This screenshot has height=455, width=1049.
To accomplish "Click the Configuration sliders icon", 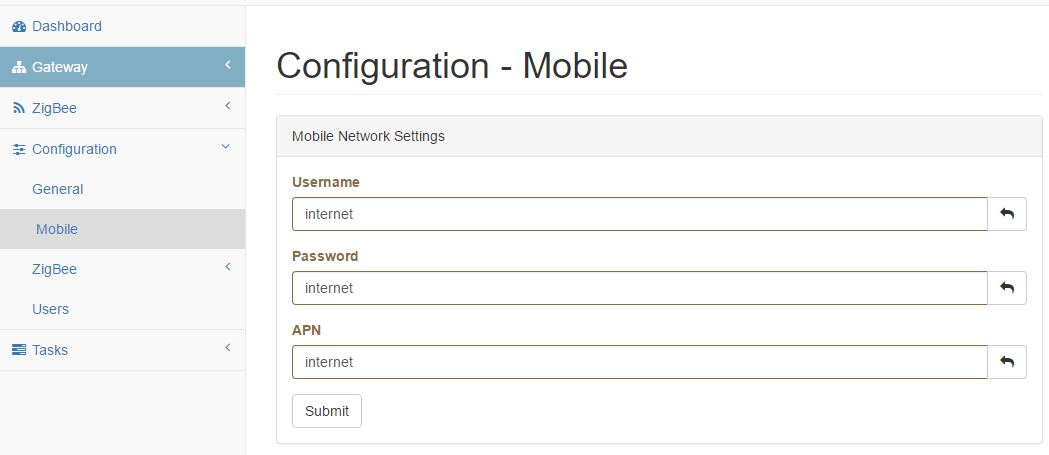I will pos(19,149).
